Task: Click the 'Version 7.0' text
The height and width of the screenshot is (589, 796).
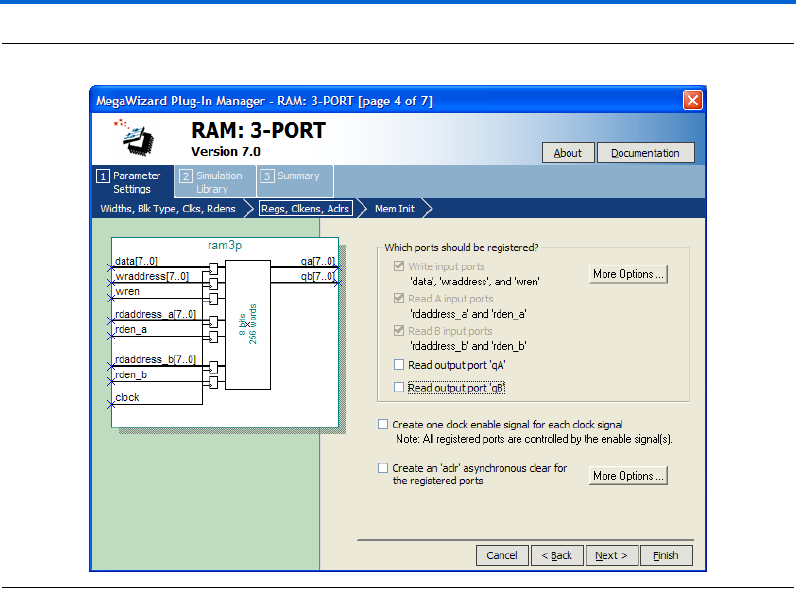Action: (x=226, y=151)
